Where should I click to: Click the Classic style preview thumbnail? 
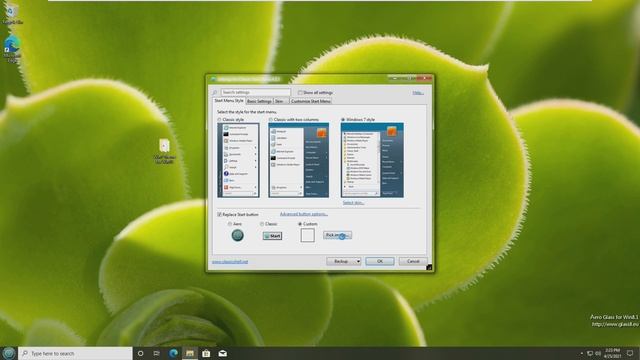(238, 160)
